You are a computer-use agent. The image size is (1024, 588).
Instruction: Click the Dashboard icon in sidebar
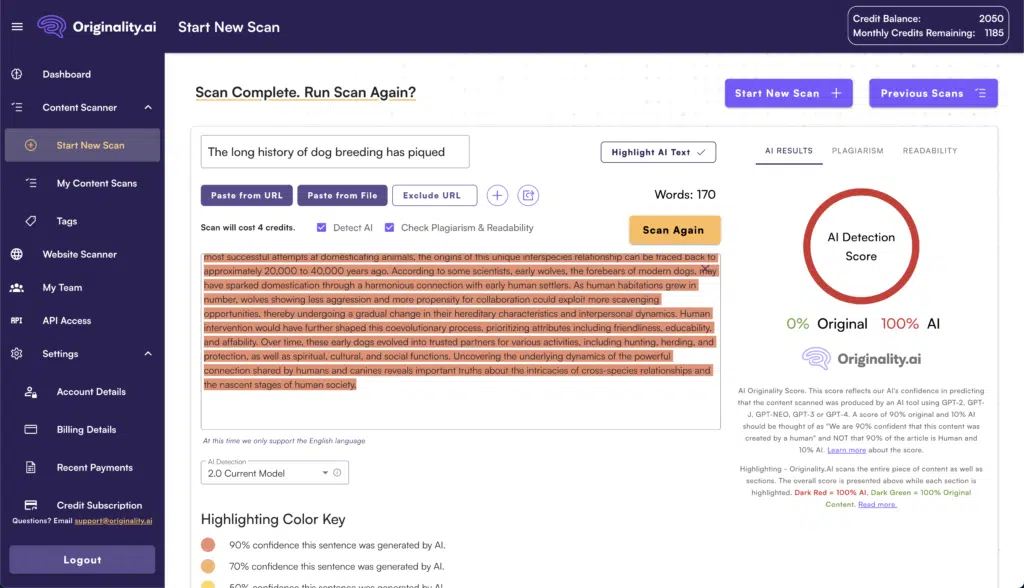tap(17, 74)
